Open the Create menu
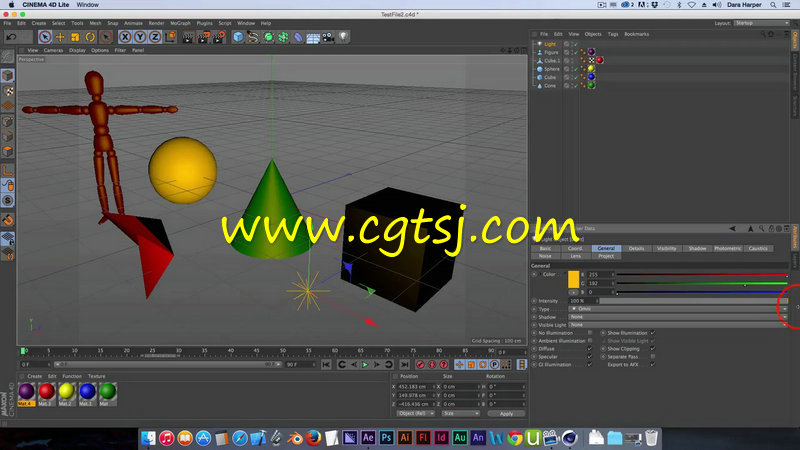This screenshot has width=800, height=450. tap(39, 23)
